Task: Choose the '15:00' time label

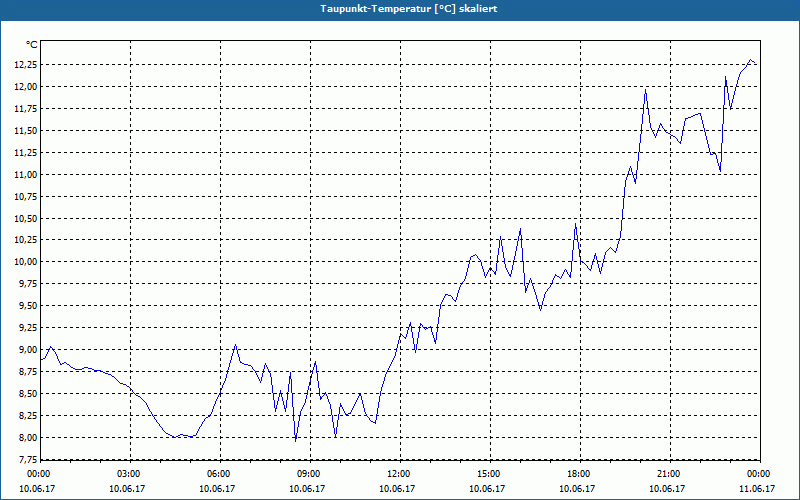Action: coord(490,474)
